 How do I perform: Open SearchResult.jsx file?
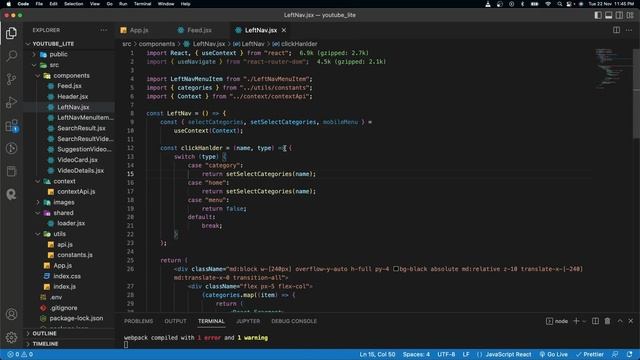(81, 128)
